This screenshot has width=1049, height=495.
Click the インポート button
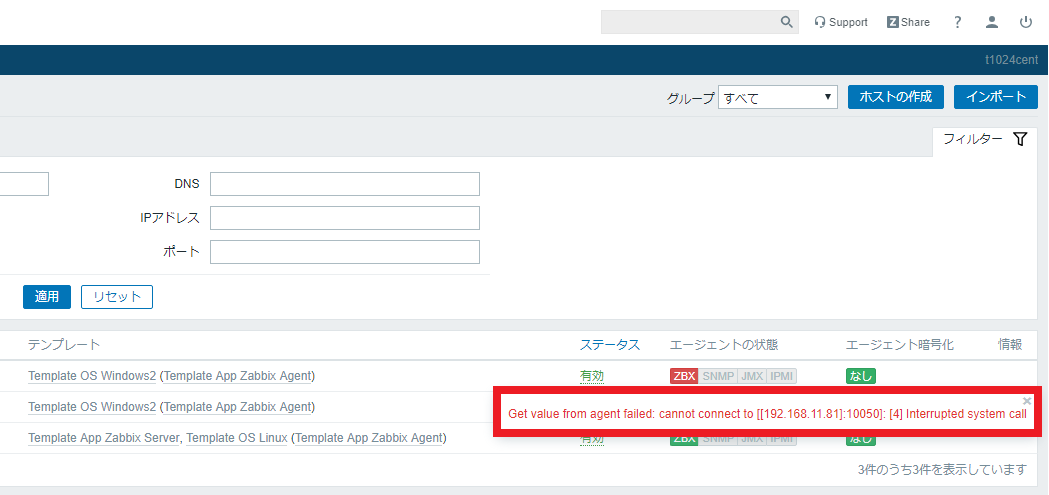pyautogui.click(x=995, y=97)
